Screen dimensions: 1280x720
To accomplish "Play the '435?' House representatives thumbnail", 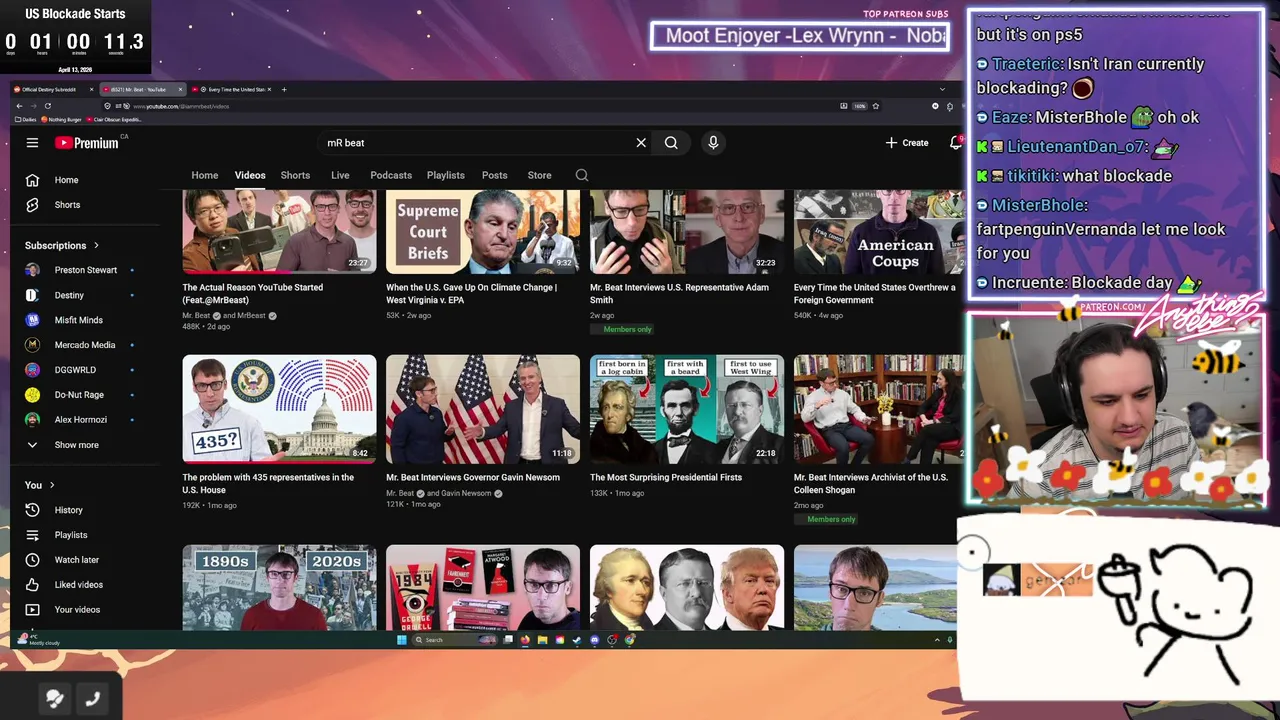I will 279,409.
